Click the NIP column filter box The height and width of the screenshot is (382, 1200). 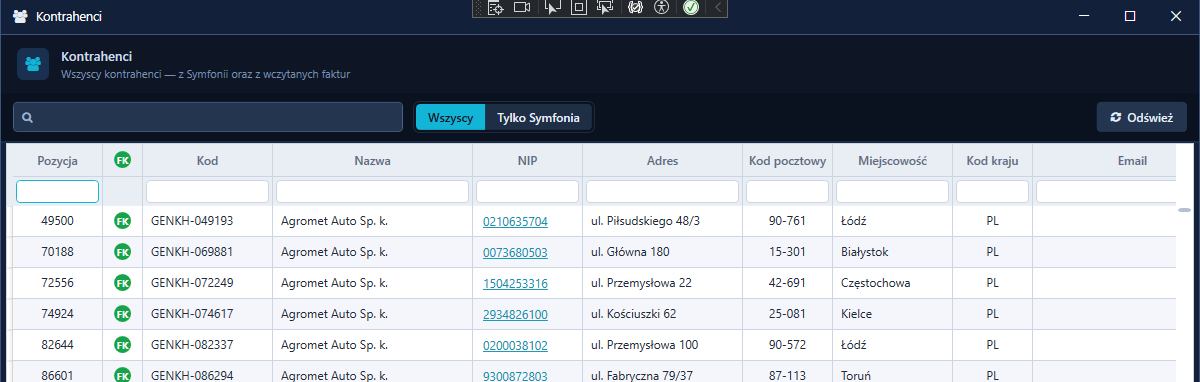pyautogui.click(x=527, y=191)
